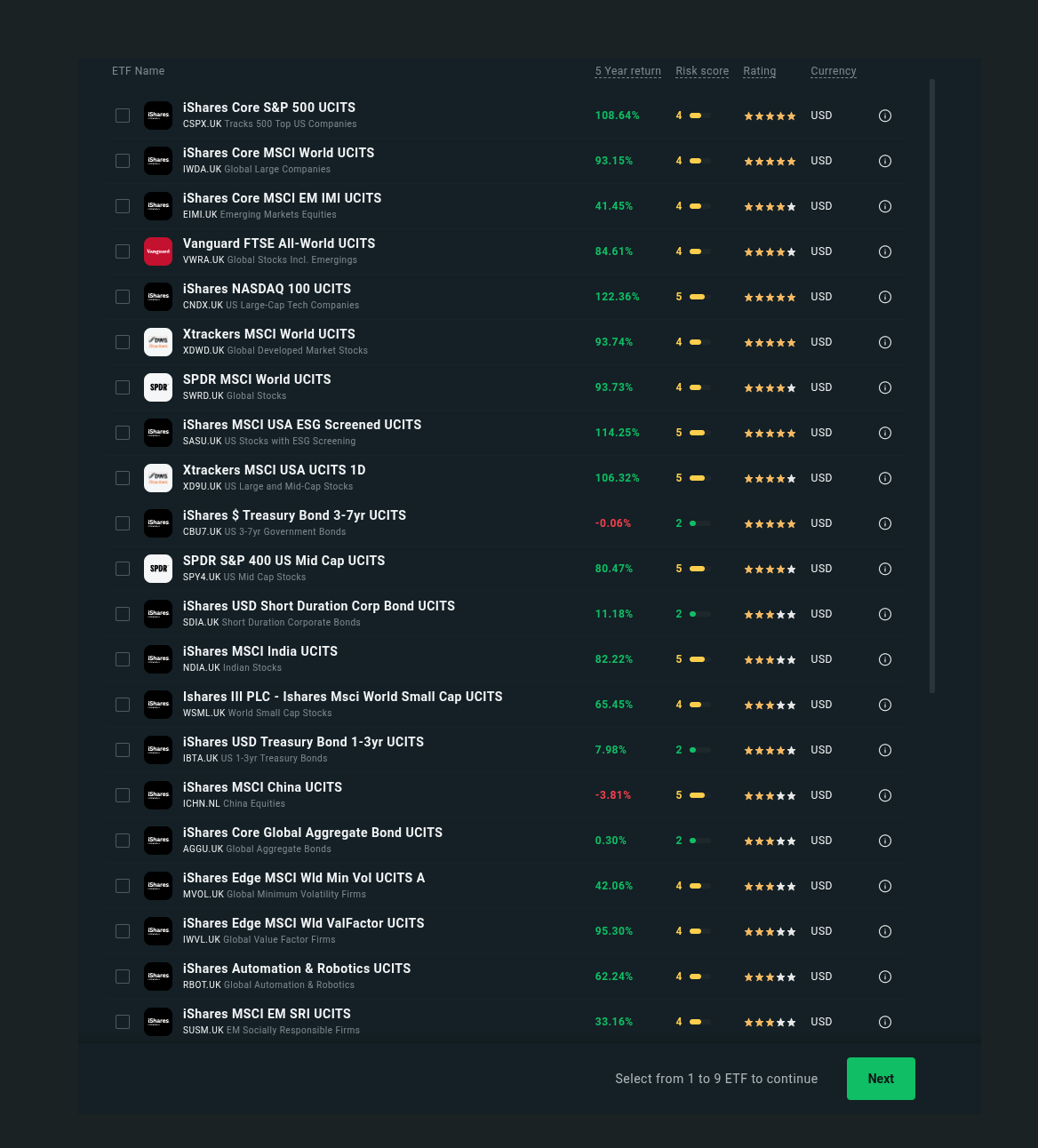View info for Vanguard FTSE All-World UCITS
The image size is (1038, 1148).
885,251
